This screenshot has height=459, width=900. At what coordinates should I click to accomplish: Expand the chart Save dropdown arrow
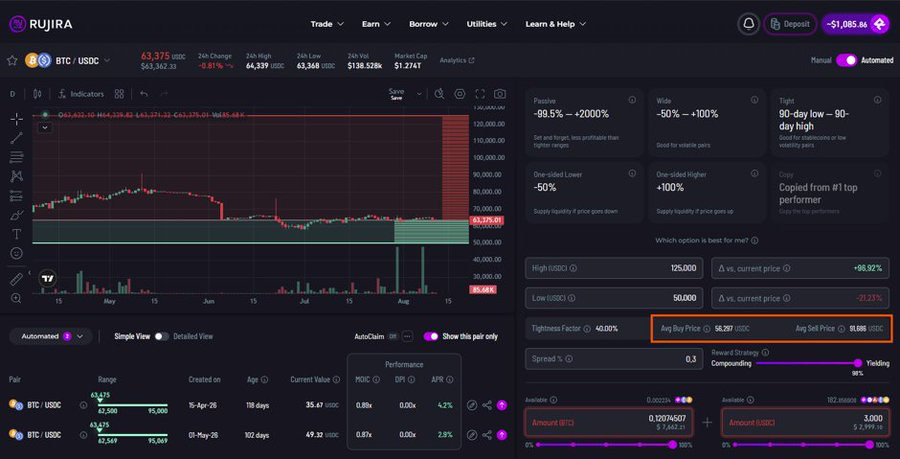tap(420, 94)
